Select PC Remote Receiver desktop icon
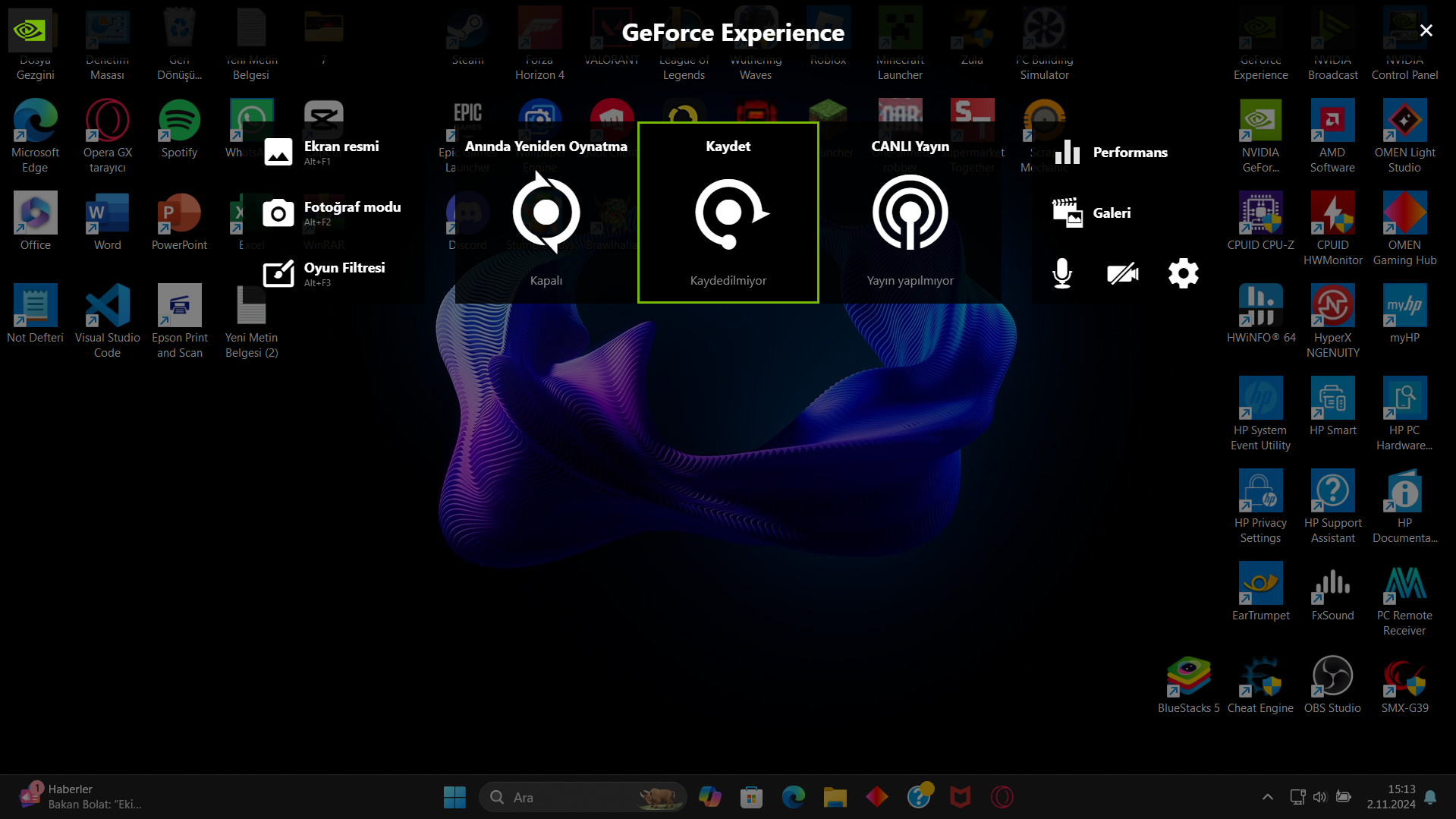 point(1405,599)
